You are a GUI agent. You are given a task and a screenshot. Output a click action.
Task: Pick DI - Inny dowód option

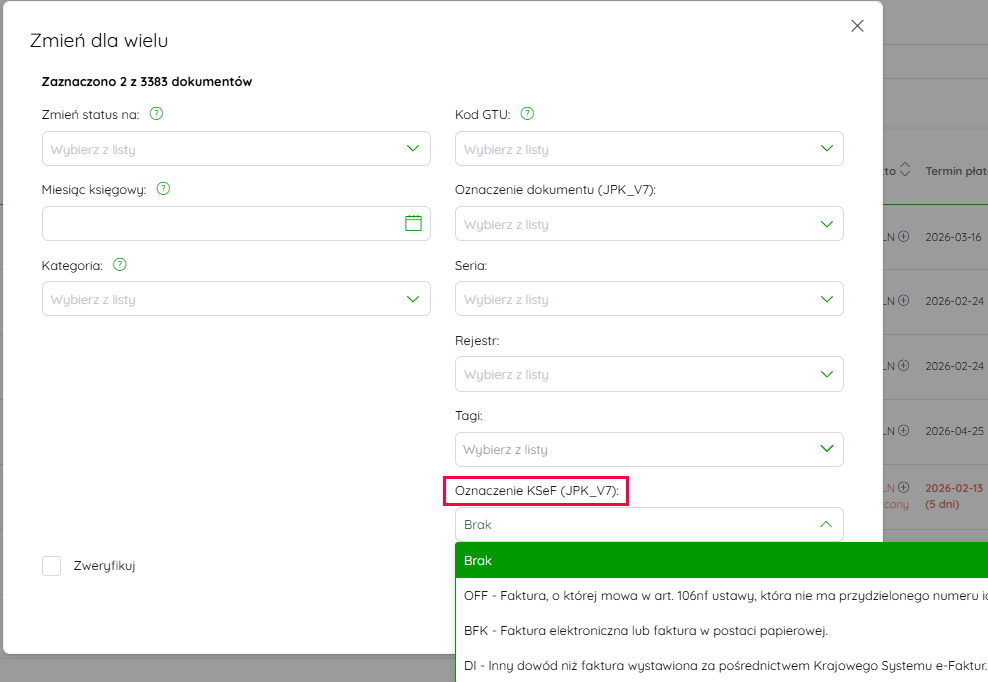721,666
